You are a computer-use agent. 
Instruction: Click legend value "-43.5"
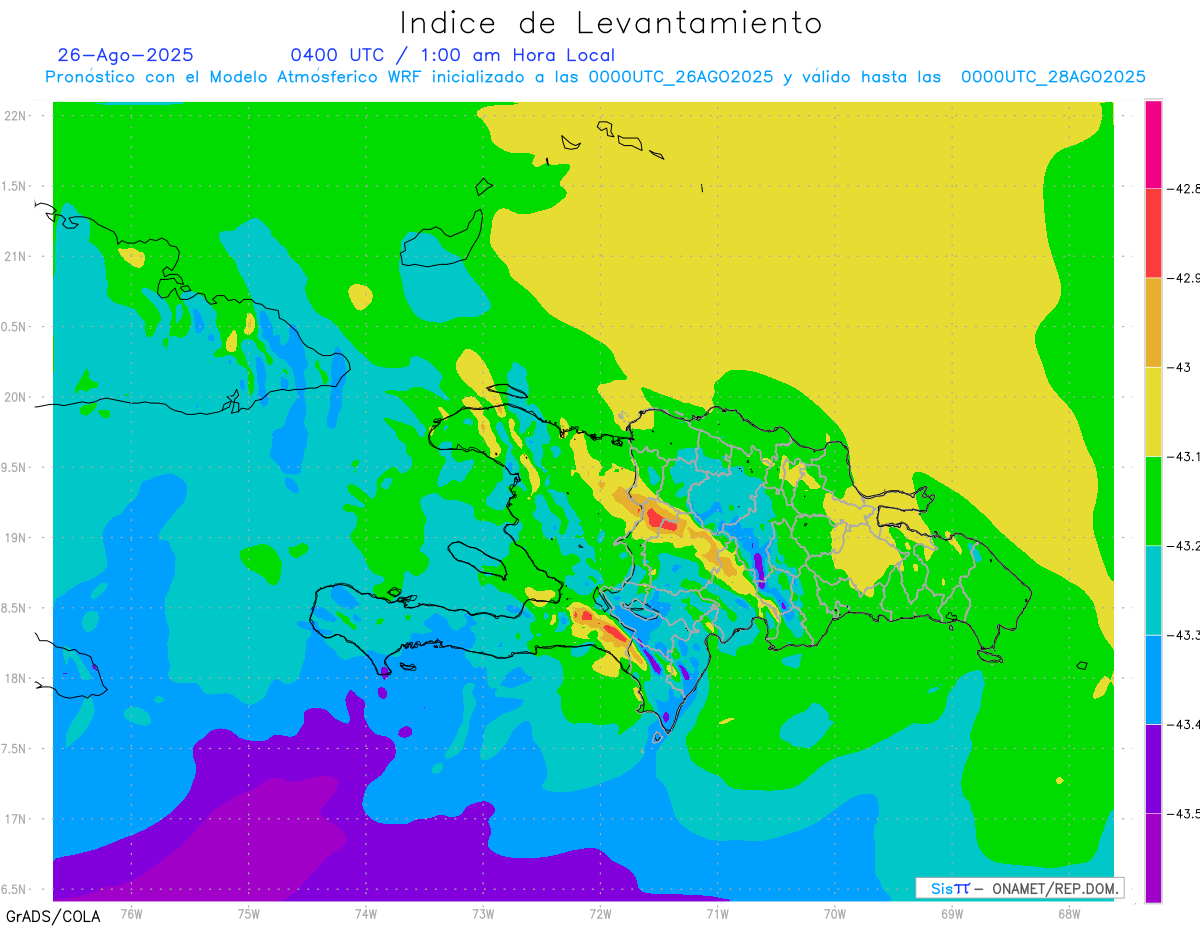[x=1184, y=813]
